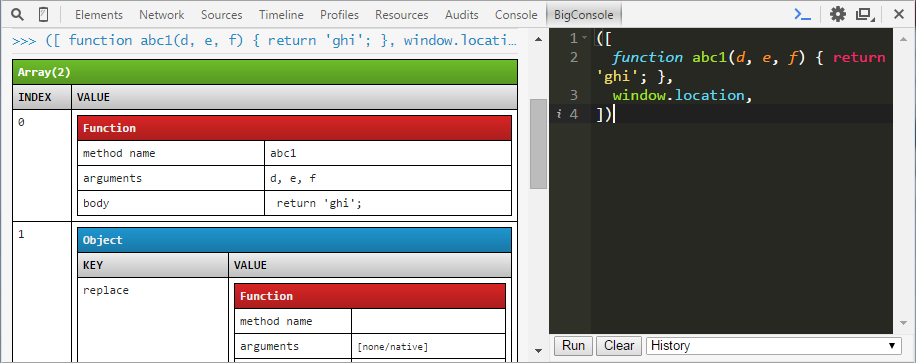Open the History dropdown

774,345
